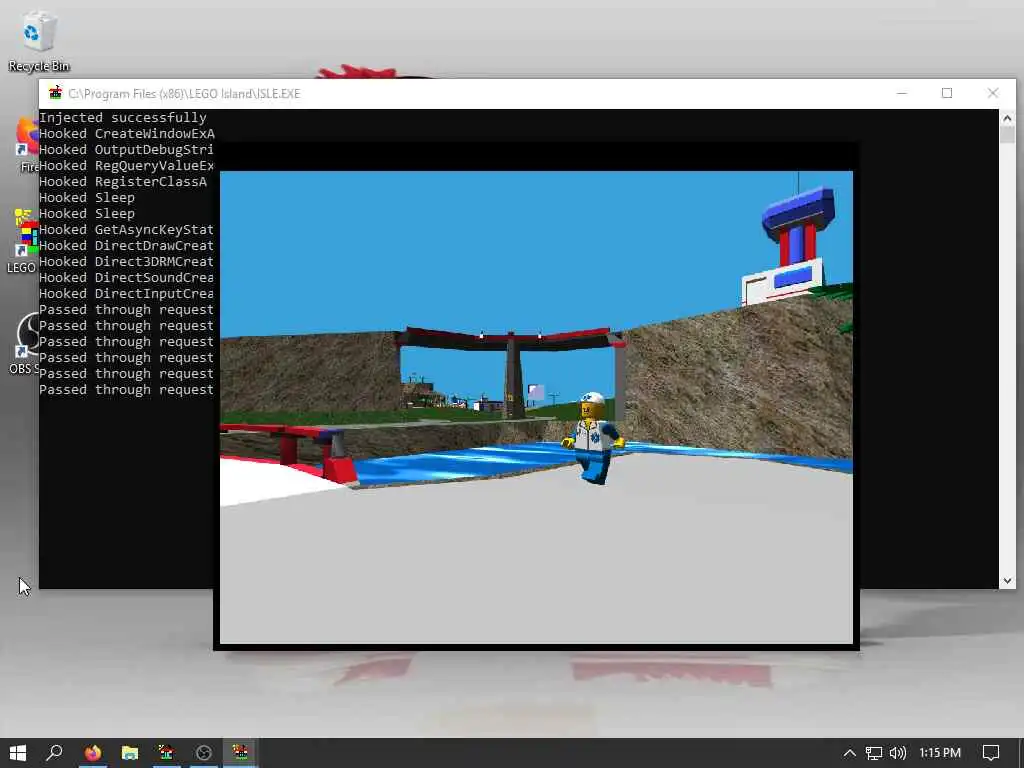Screen dimensions: 1024x768
Task: Click the 'Hooked DirectDrawCreat' console line
Action: 126,246
